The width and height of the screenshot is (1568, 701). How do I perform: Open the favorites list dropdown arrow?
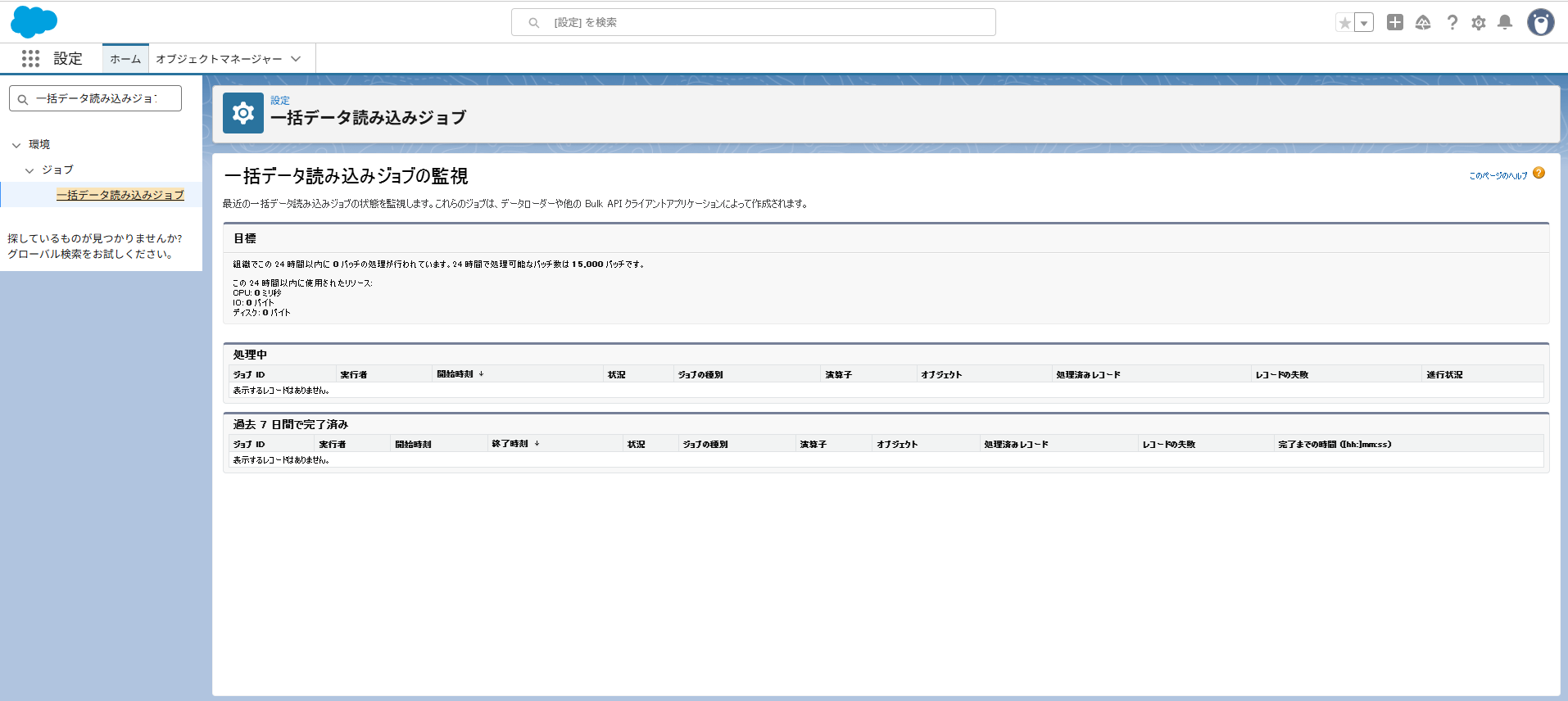click(x=1364, y=23)
